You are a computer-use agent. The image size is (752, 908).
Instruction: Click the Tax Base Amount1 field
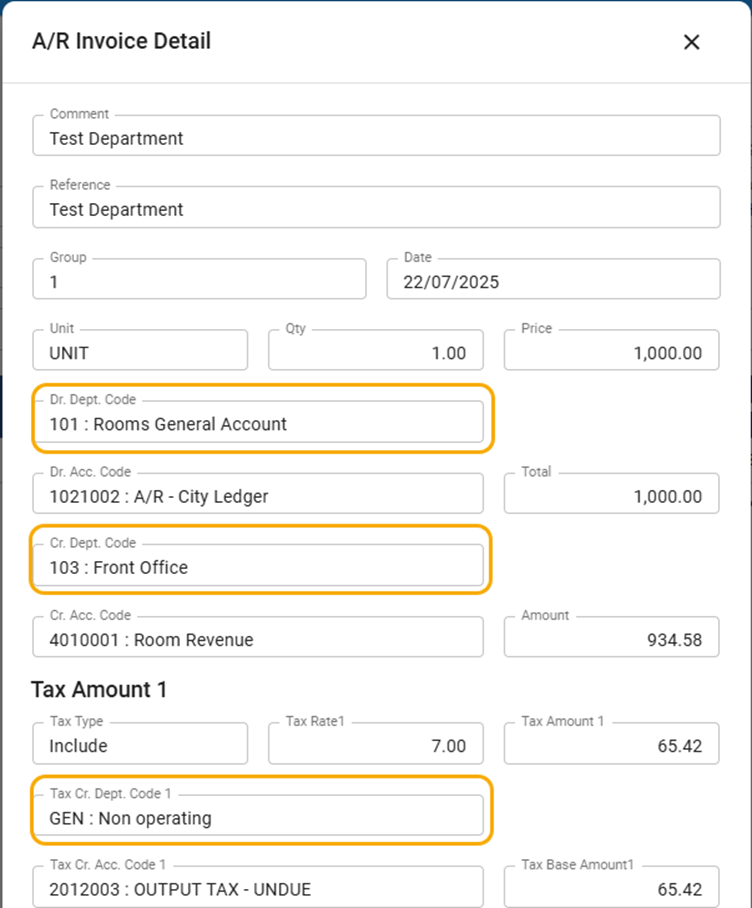(611, 887)
